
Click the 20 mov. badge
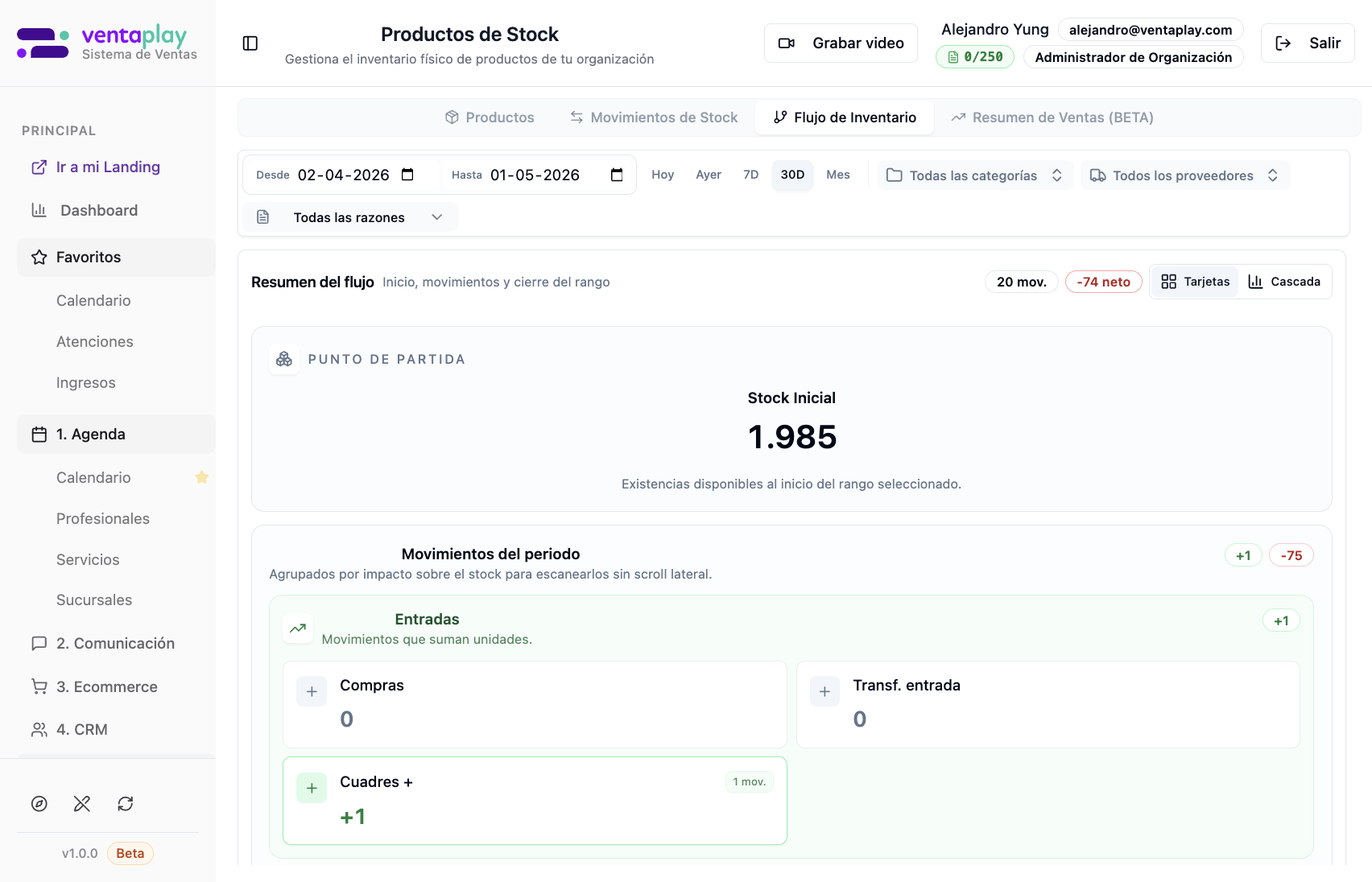(x=1022, y=282)
